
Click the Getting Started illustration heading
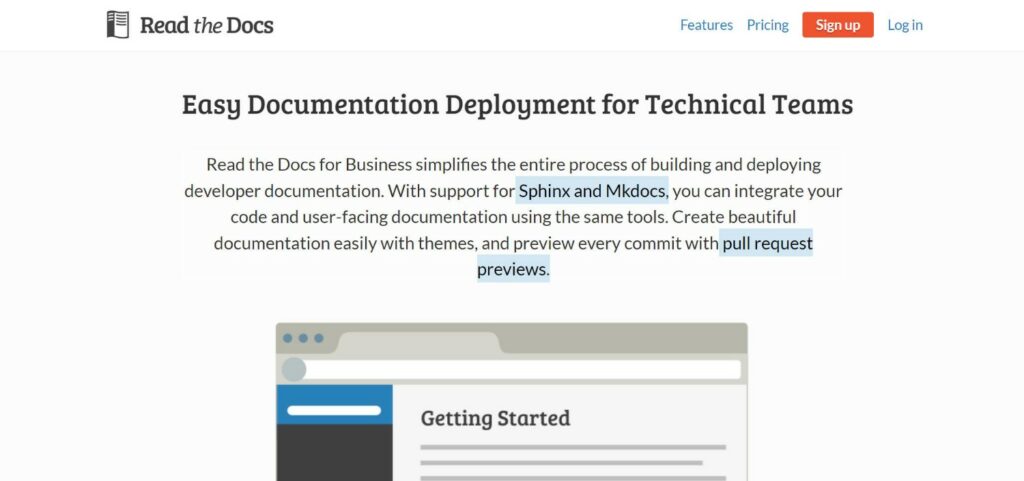495,418
